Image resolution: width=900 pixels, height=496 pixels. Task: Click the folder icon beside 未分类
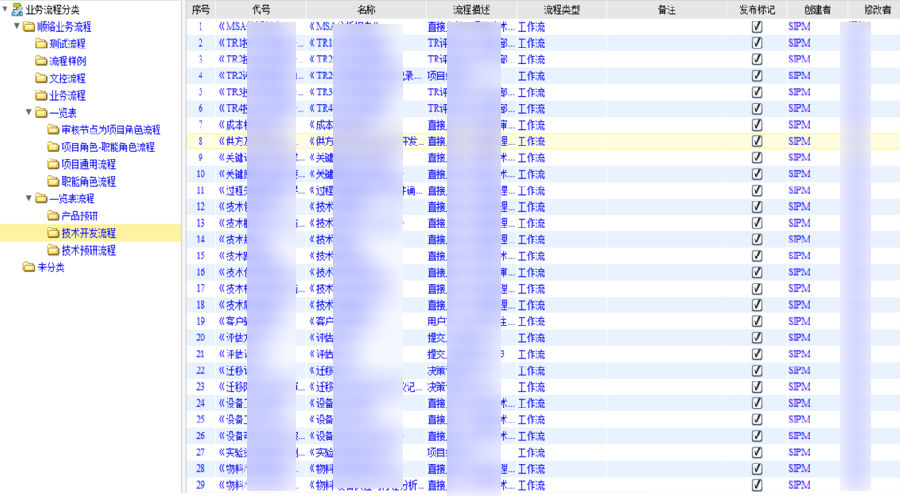pos(29,268)
